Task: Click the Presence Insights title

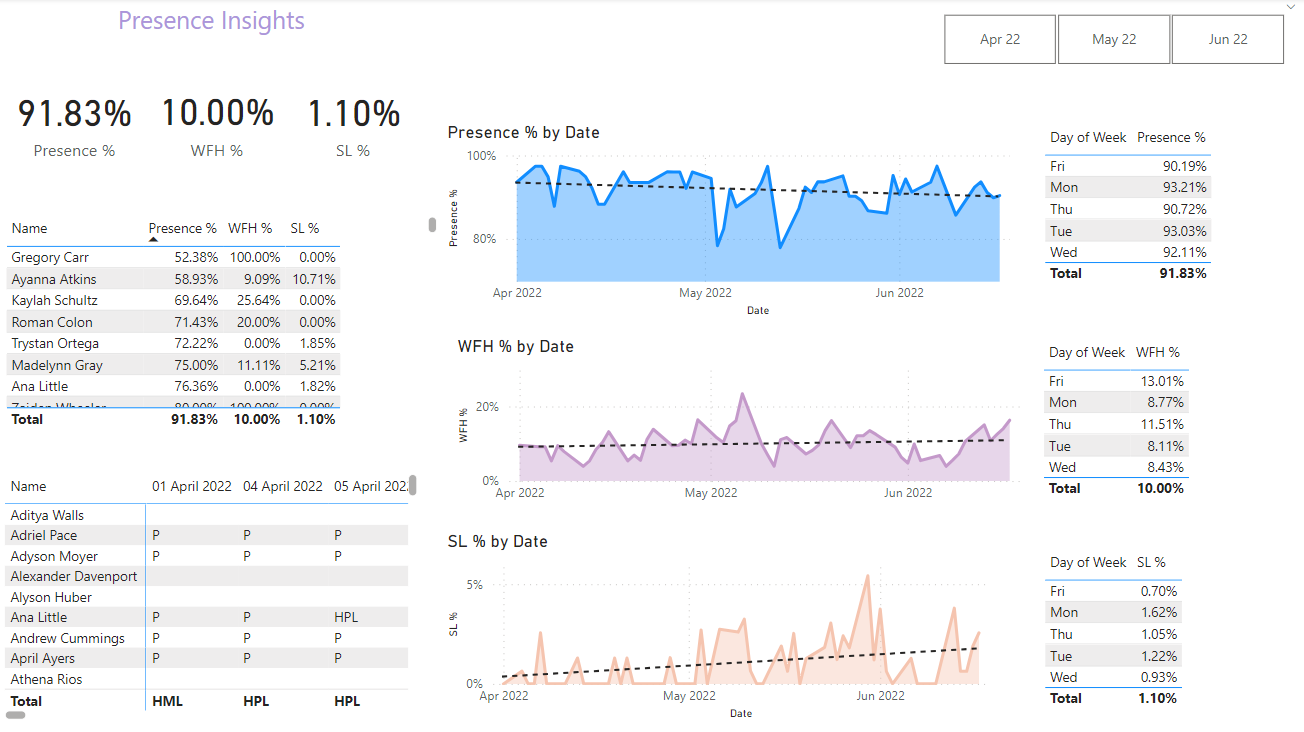Action: [x=211, y=20]
